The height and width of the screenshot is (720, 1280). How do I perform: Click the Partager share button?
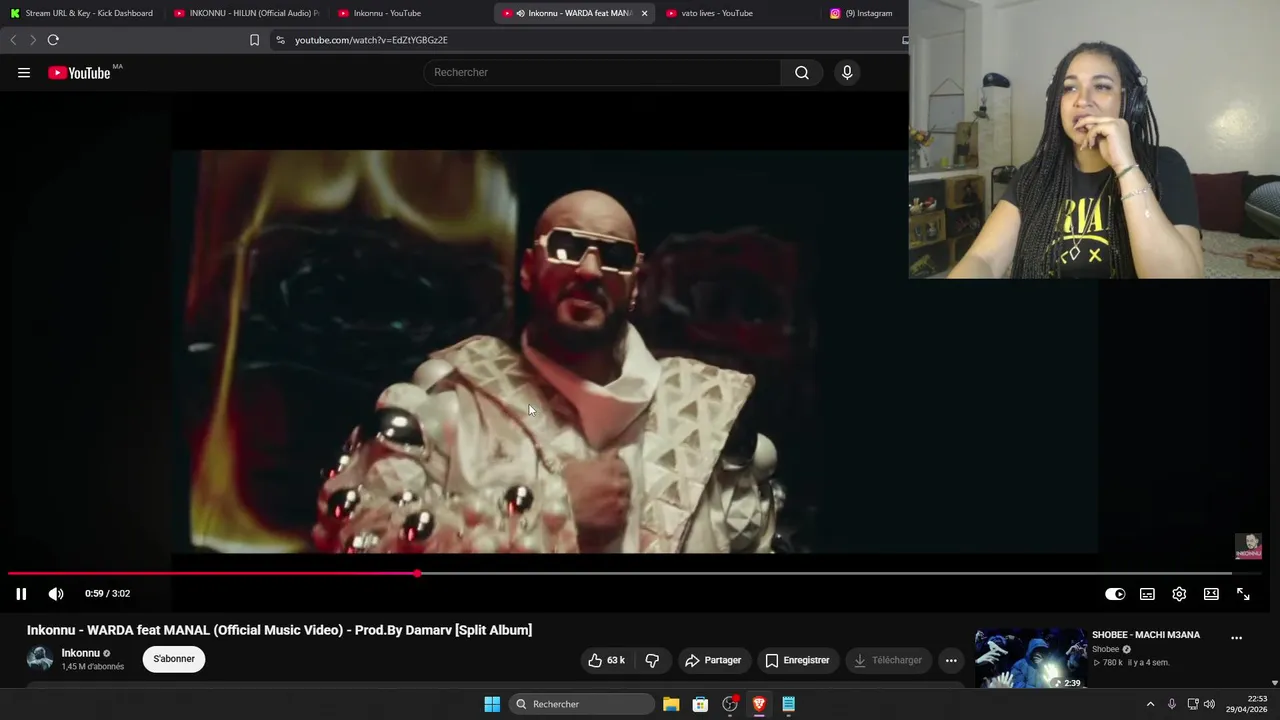coord(713,660)
